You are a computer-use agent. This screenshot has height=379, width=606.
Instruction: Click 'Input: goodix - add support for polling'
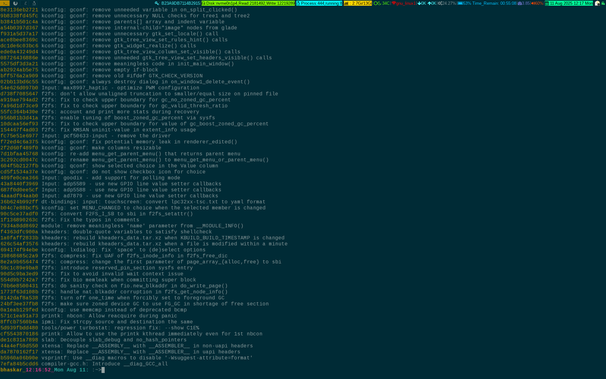click(x=90, y=178)
